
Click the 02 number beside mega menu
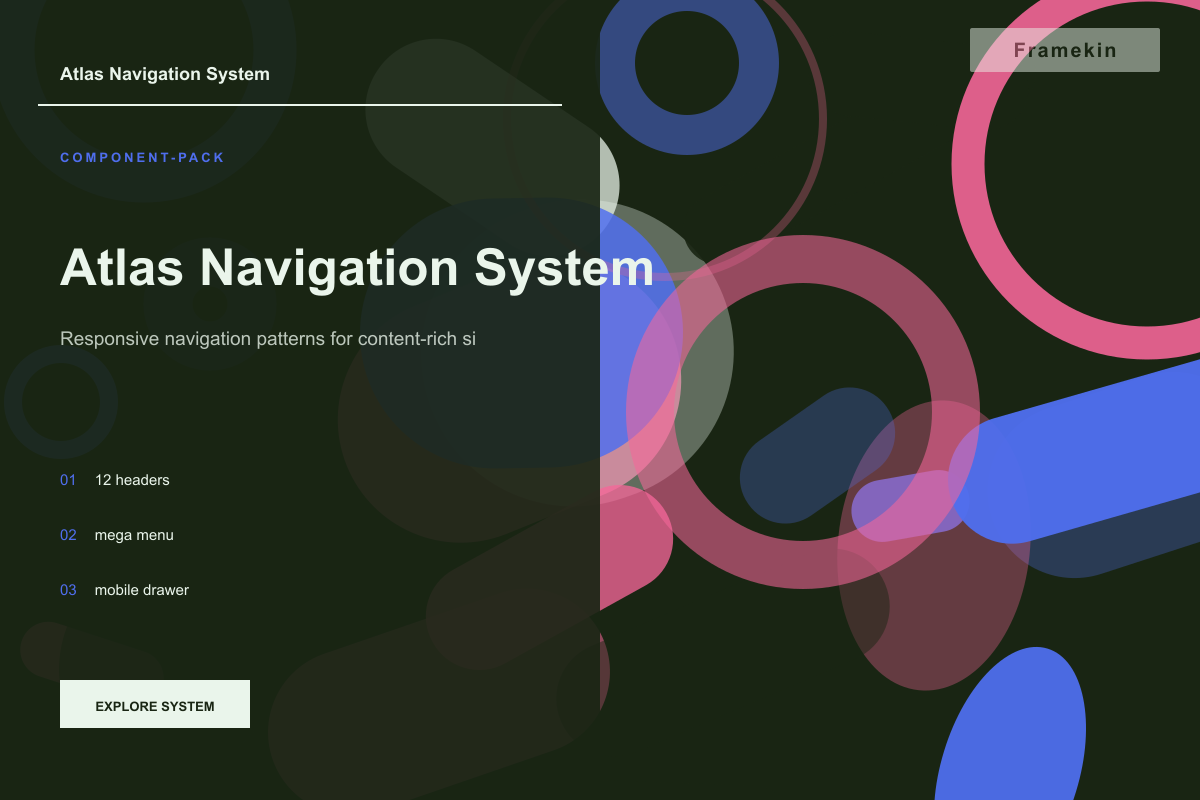point(68,535)
